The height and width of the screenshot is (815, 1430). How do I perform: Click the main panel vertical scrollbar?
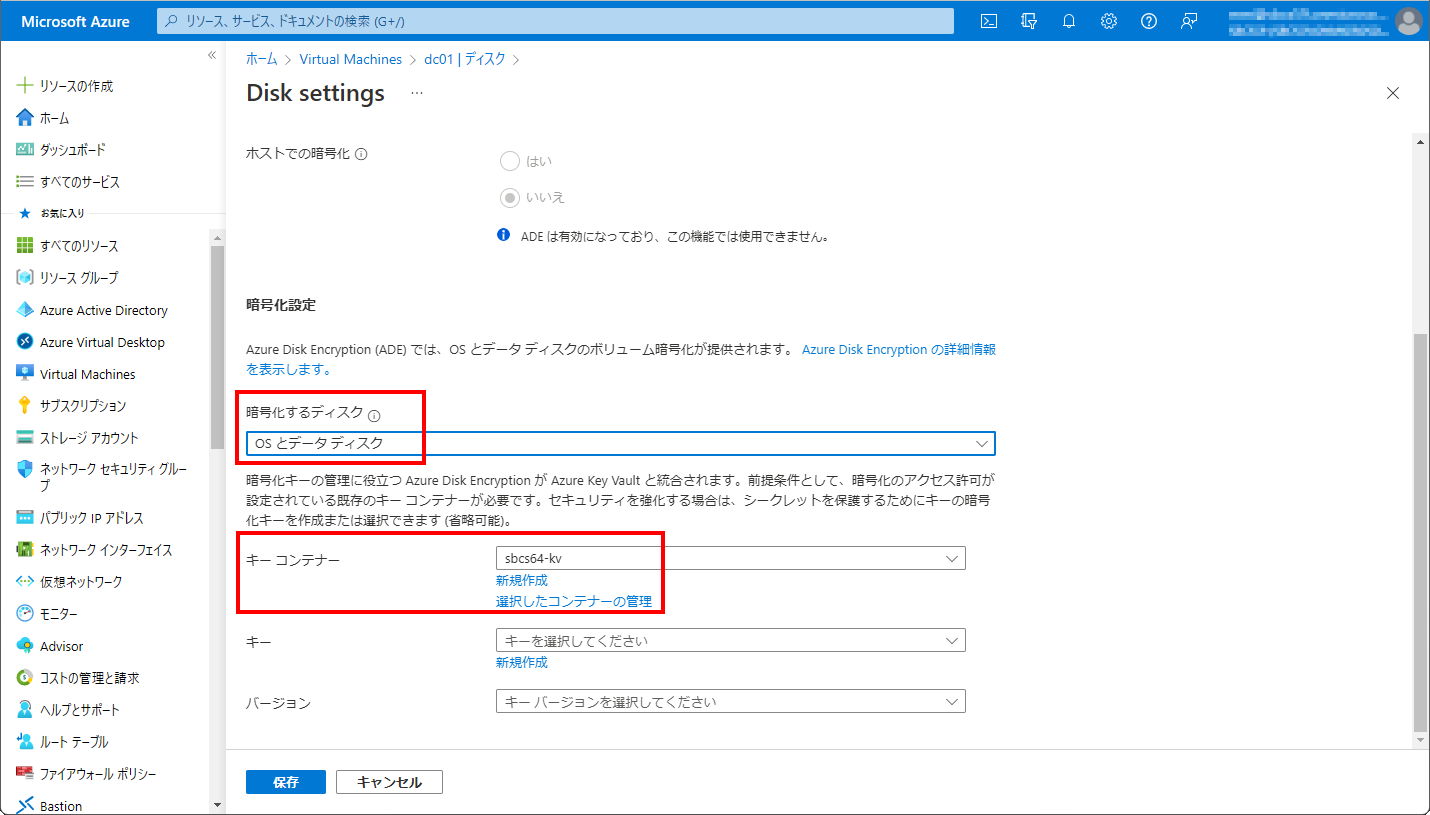coord(1421,532)
